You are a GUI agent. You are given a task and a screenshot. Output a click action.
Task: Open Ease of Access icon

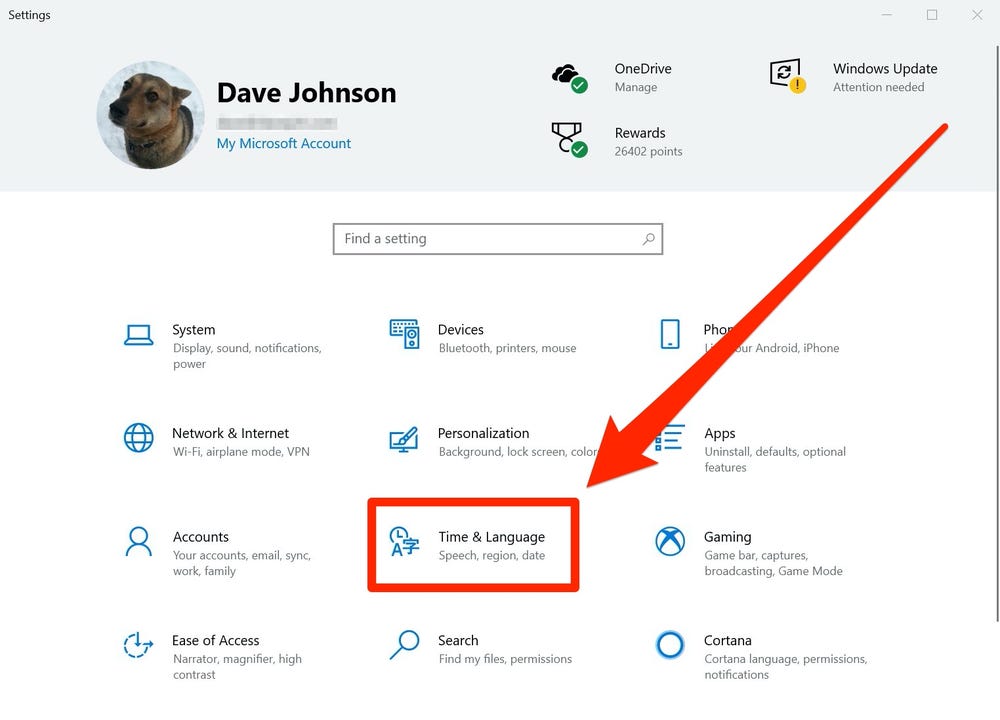pyautogui.click(x=138, y=645)
